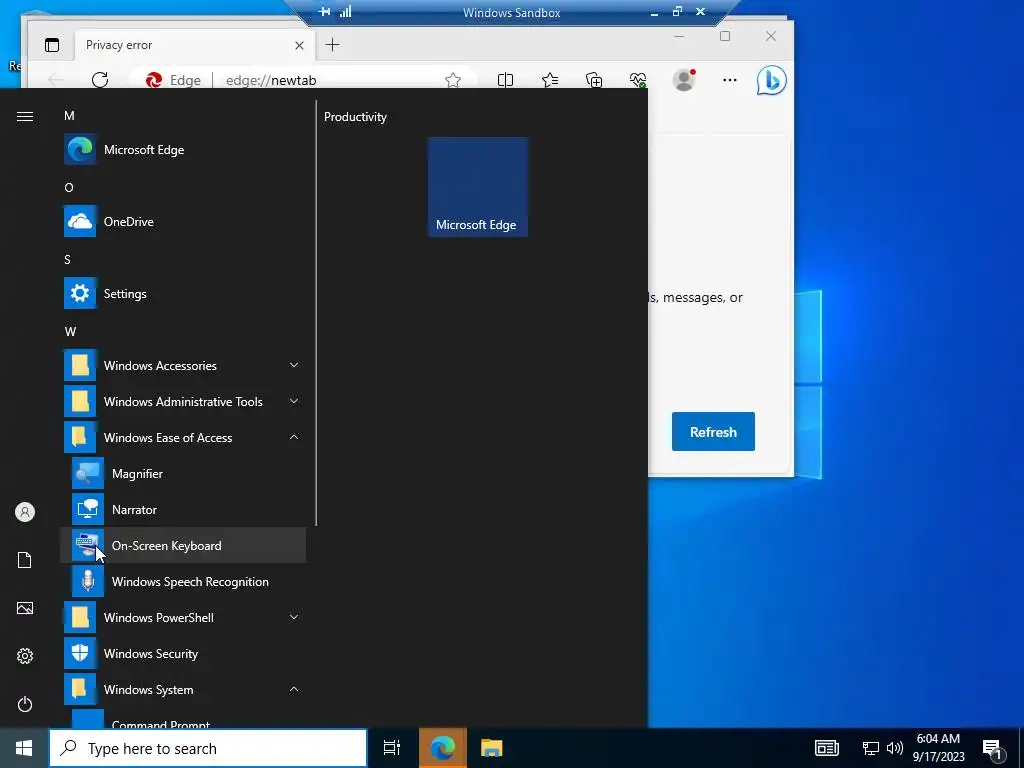The height and width of the screenshot is (768, 1024).
Task: Click the taskbar search box
Action: [208, 748]
